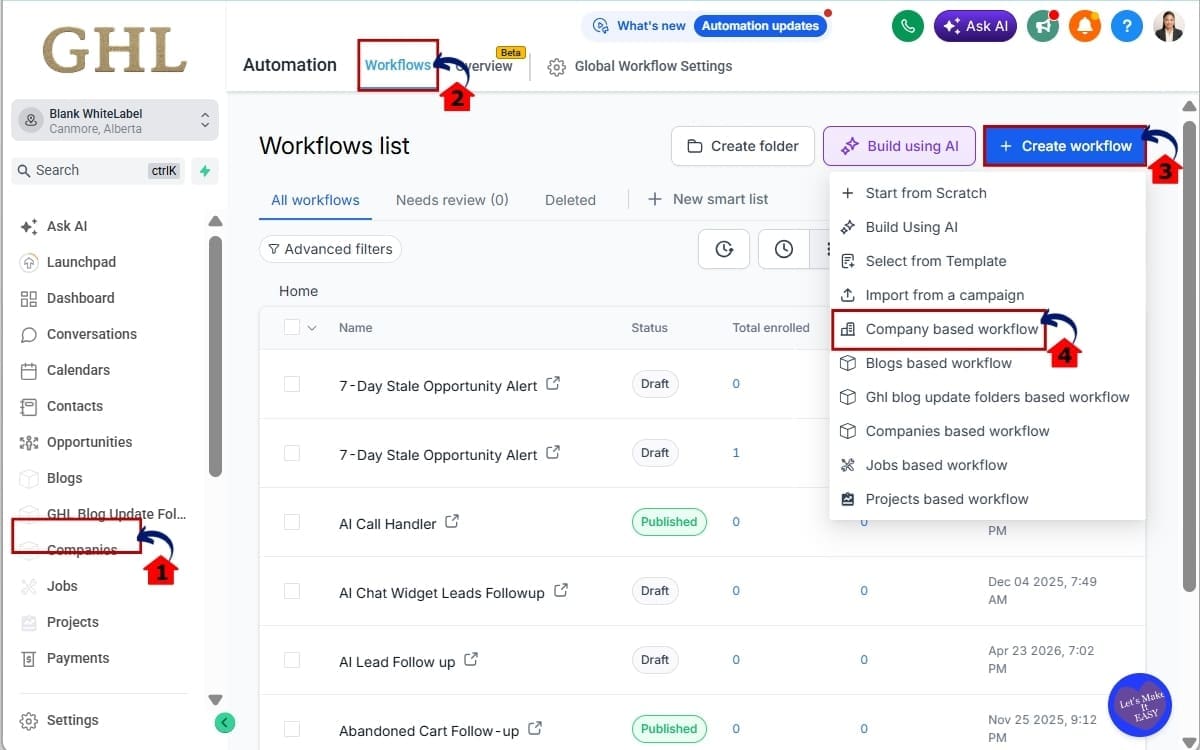The height and width of the screenshot is (750, 1200).
Task: Click the green phone dialer icon
Action: (x=907, y=26)
